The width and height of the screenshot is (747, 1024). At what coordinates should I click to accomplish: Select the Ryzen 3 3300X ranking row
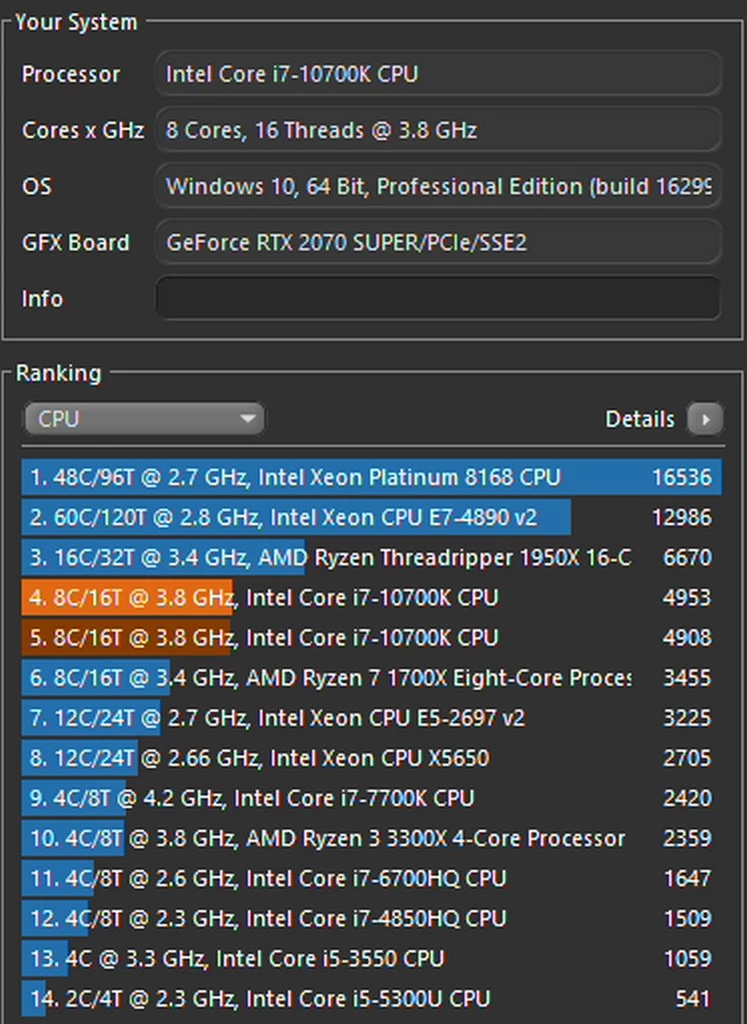pyautogui.click(x=372, y=838)
